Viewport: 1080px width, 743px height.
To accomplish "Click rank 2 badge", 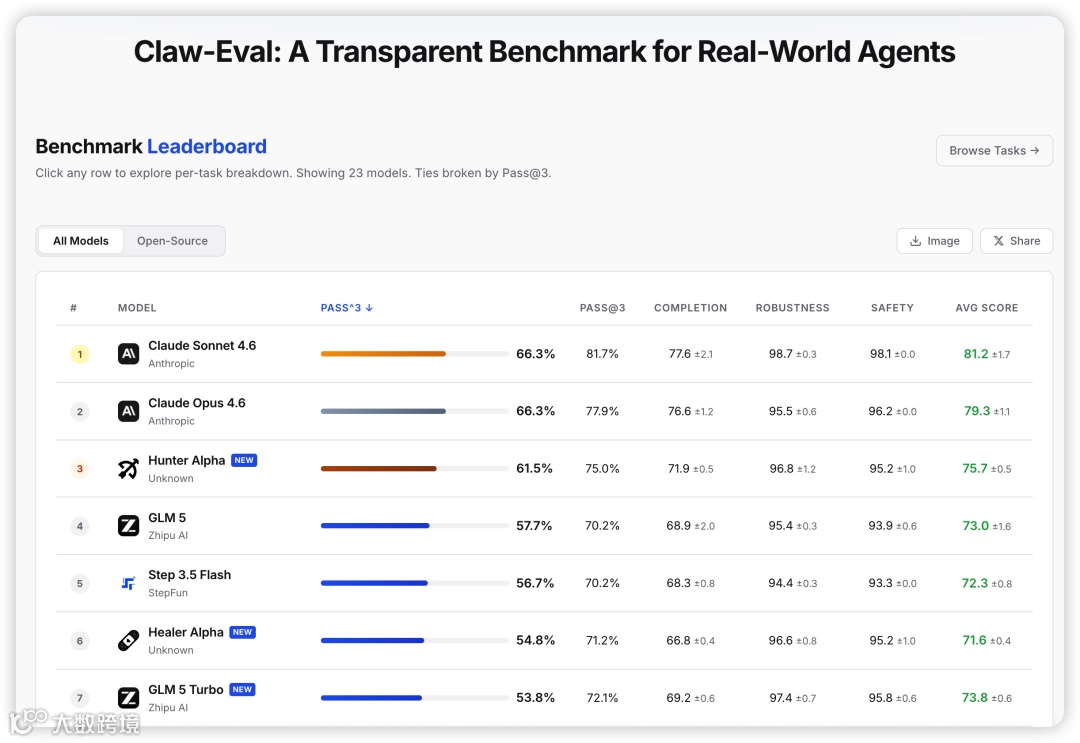I will 80,411.
